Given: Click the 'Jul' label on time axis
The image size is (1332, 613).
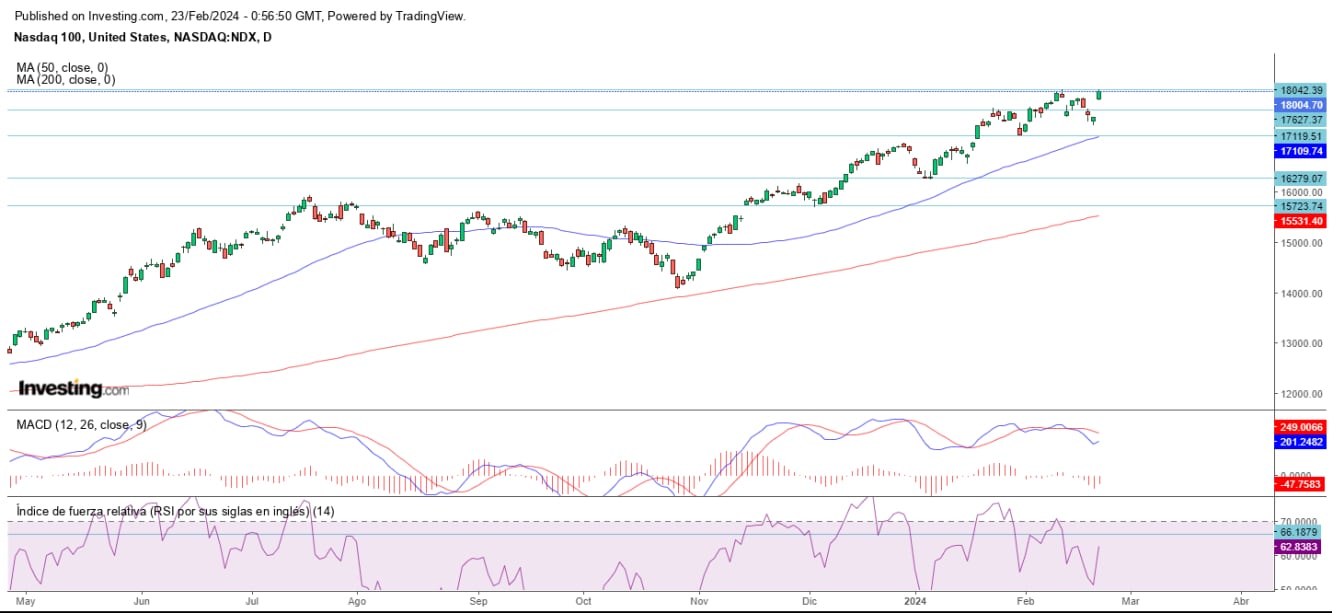Looking at the screenshot, I should 253,603.
